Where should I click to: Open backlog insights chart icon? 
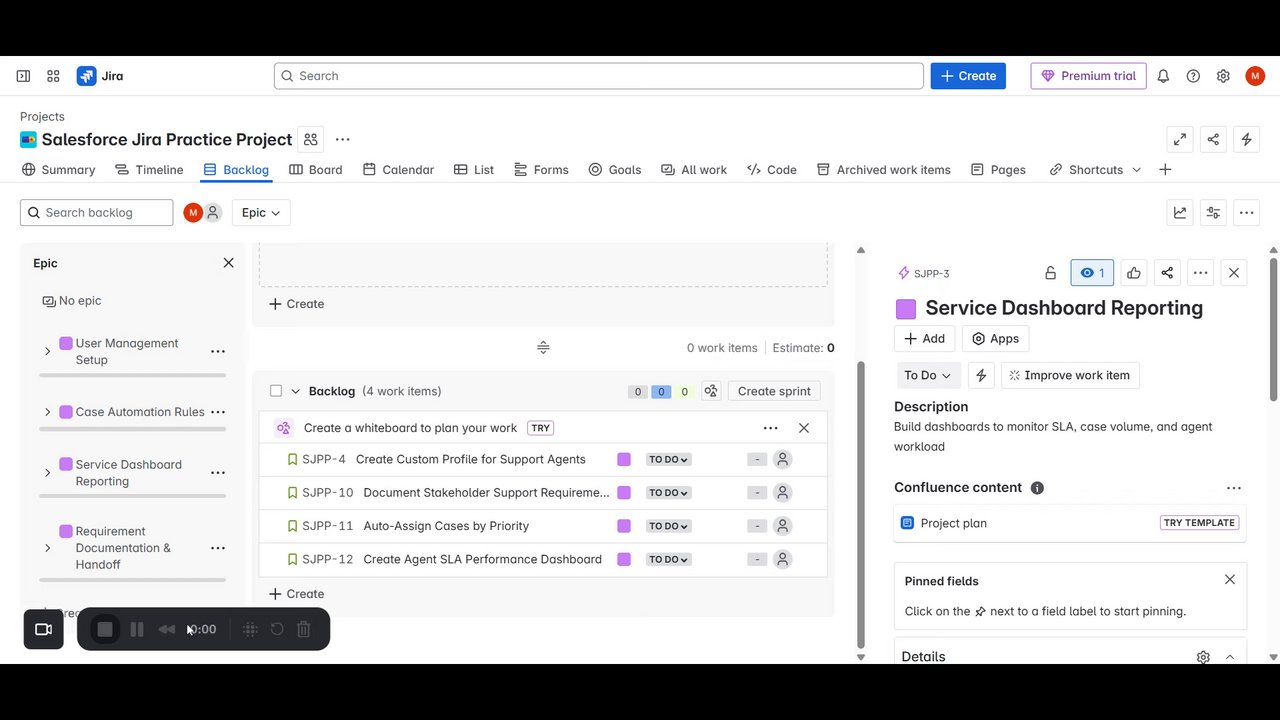(x=1180, y=212)
